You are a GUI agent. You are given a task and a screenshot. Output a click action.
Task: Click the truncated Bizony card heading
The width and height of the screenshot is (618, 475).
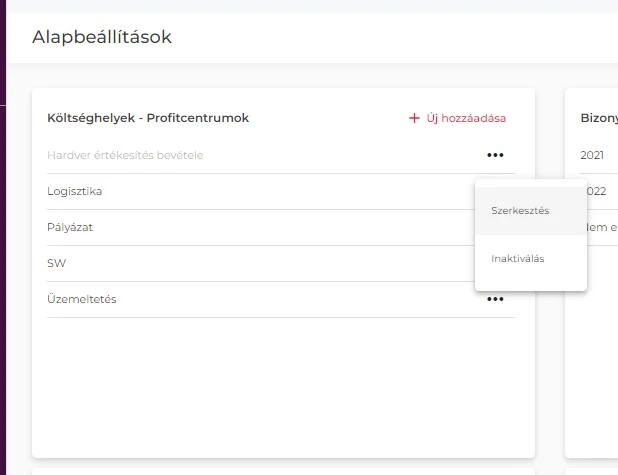[599, 118]
